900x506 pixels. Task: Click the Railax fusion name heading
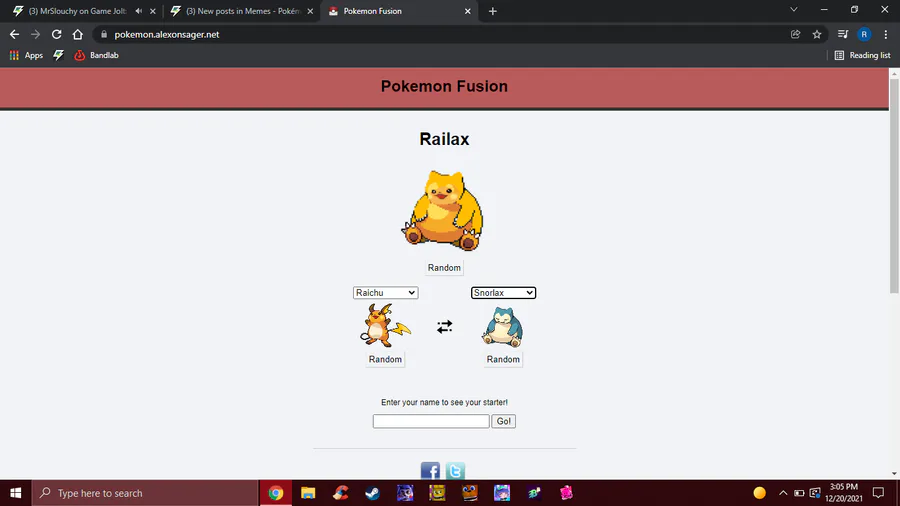coord(444,139)
